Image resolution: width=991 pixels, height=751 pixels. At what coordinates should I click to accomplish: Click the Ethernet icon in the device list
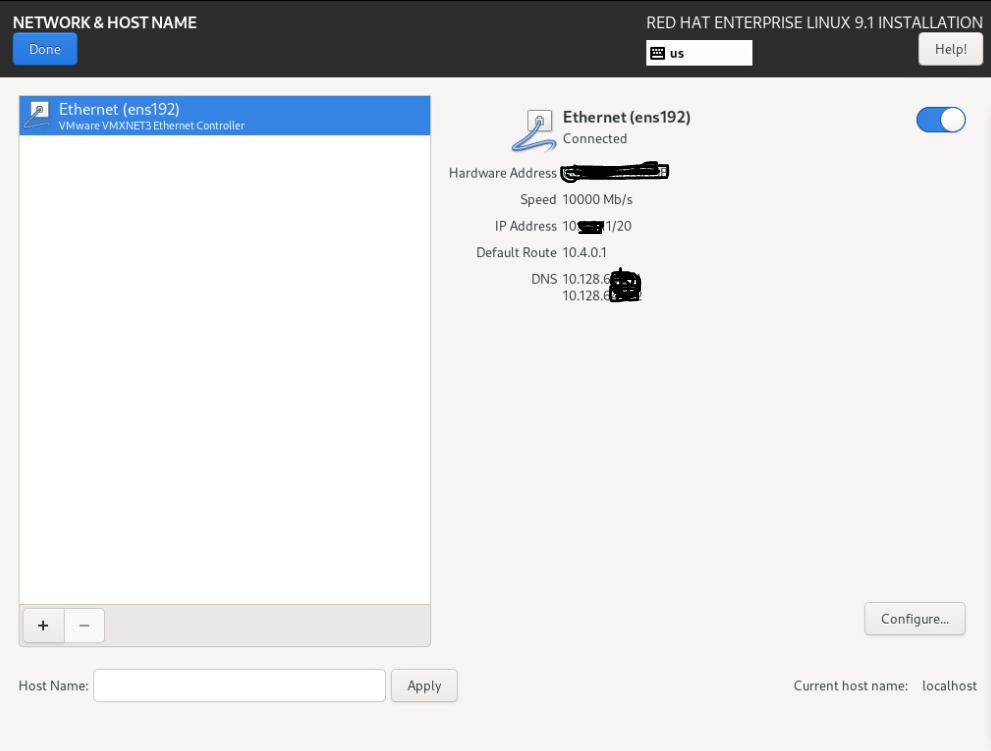pyautogui.click(x=37, y=115)
